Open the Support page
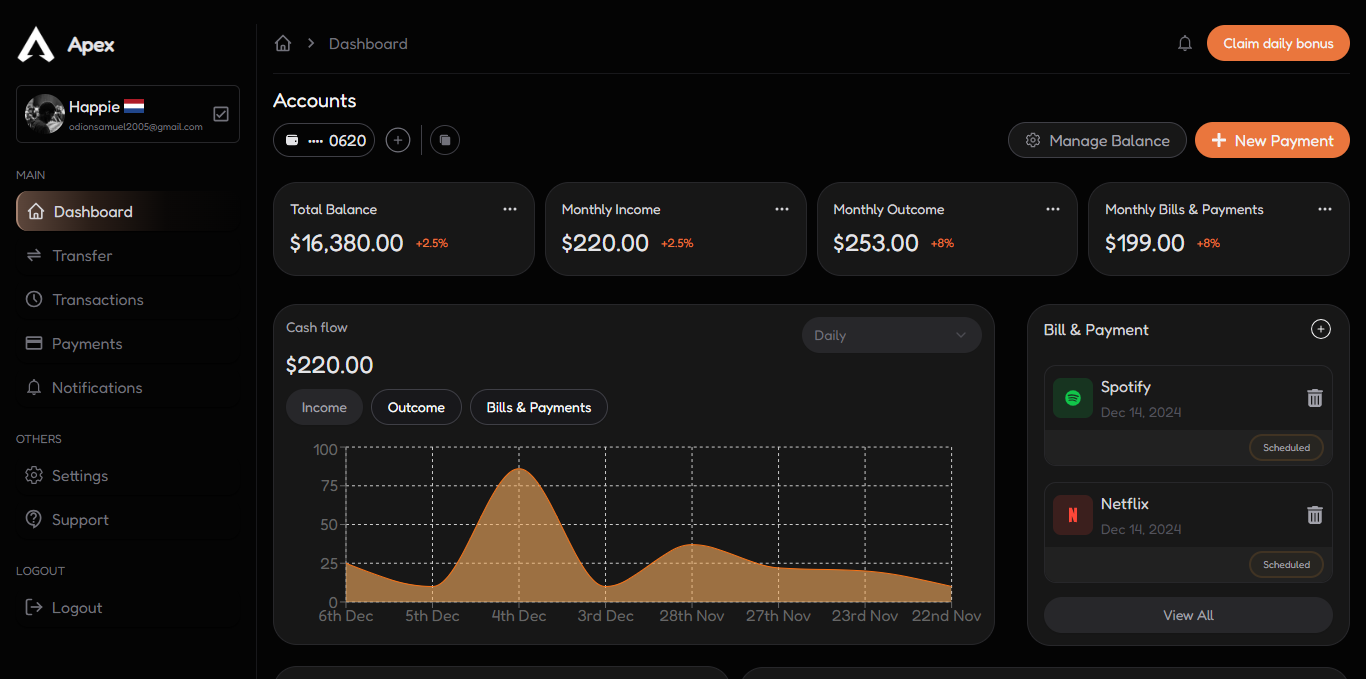The image size is (1366, 679). pyautogui.click(x=127, y=519)
